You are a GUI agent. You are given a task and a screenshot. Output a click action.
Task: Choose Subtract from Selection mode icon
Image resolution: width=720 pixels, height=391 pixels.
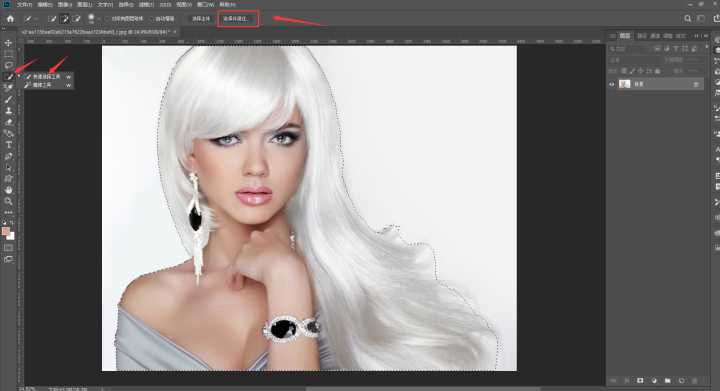pos(77,19)
